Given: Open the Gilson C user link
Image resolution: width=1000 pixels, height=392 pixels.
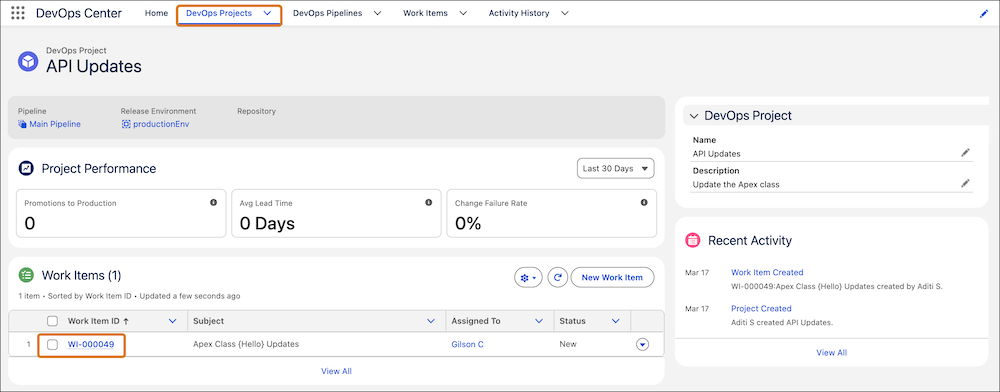Looking at the screenshot, I should 467,345.
